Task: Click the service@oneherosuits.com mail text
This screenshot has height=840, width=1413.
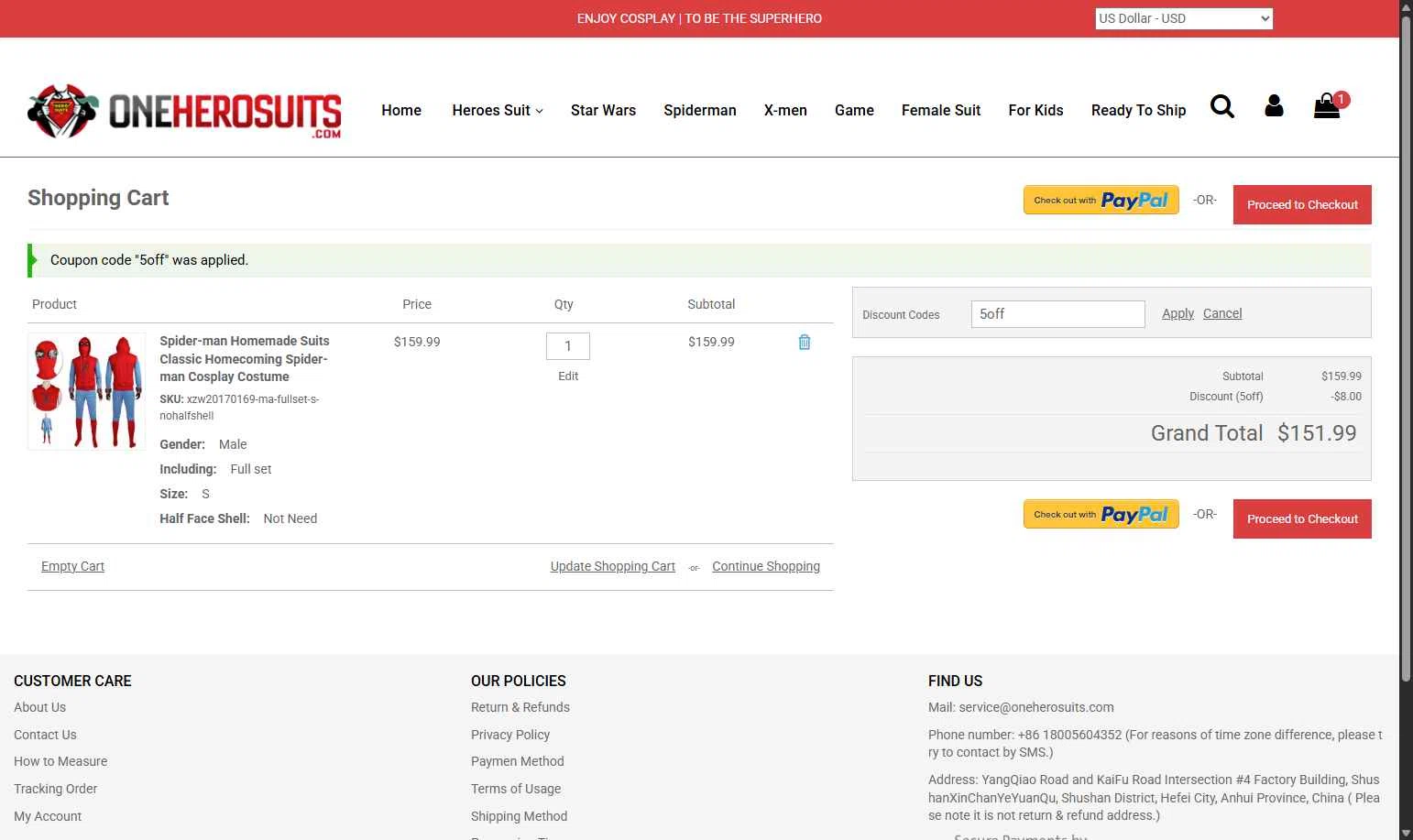Action: [x=1035, y=707]
